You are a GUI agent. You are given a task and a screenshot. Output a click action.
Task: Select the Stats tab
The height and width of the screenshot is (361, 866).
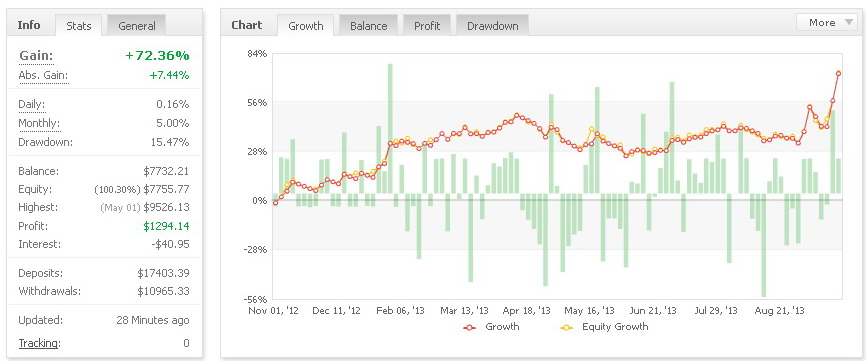pyautogui.click(x=78, y=25)
